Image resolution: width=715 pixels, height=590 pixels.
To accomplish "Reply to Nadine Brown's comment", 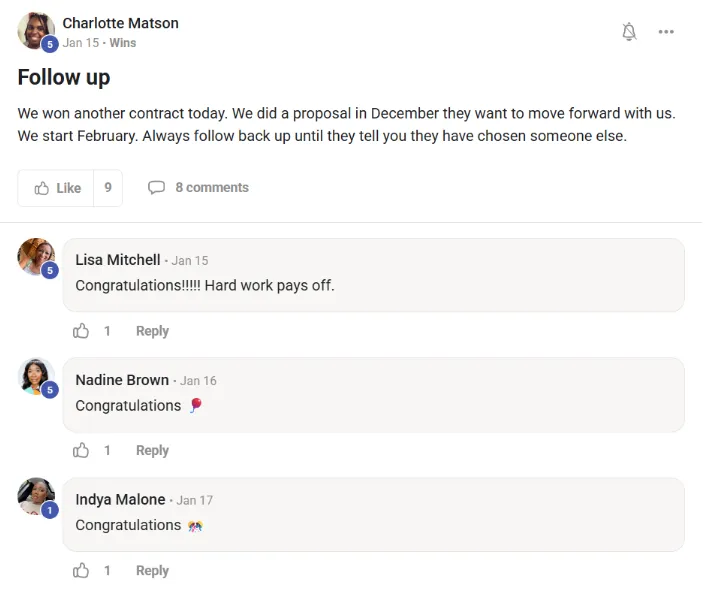I will pos(152,451).
